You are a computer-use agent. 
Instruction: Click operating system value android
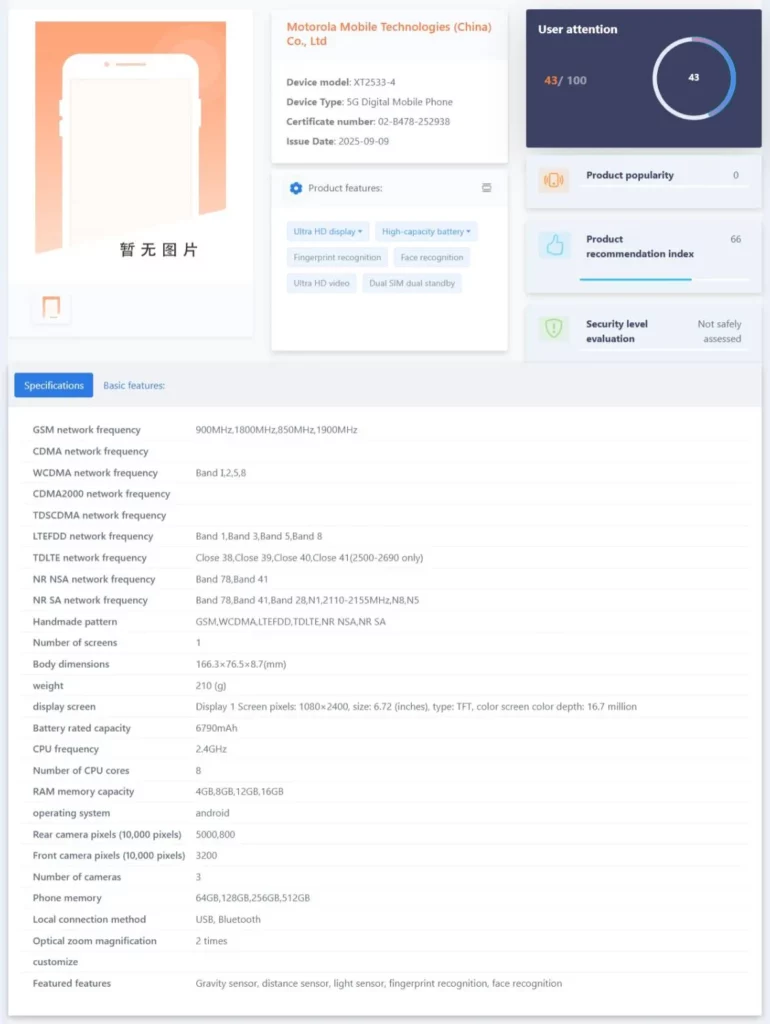212,813
